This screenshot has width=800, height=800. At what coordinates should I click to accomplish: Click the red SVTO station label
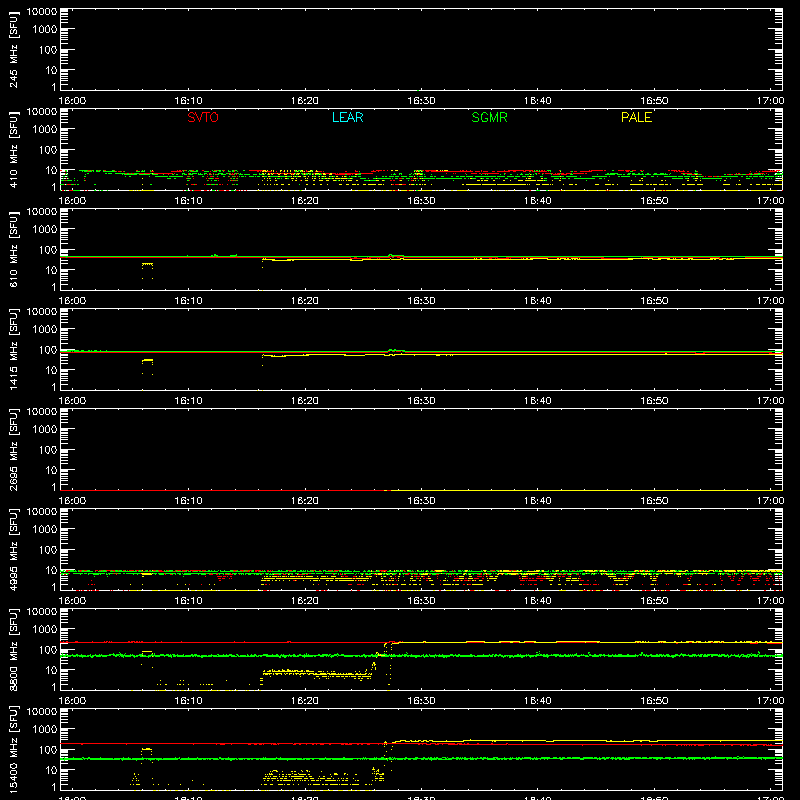point(203,117)
